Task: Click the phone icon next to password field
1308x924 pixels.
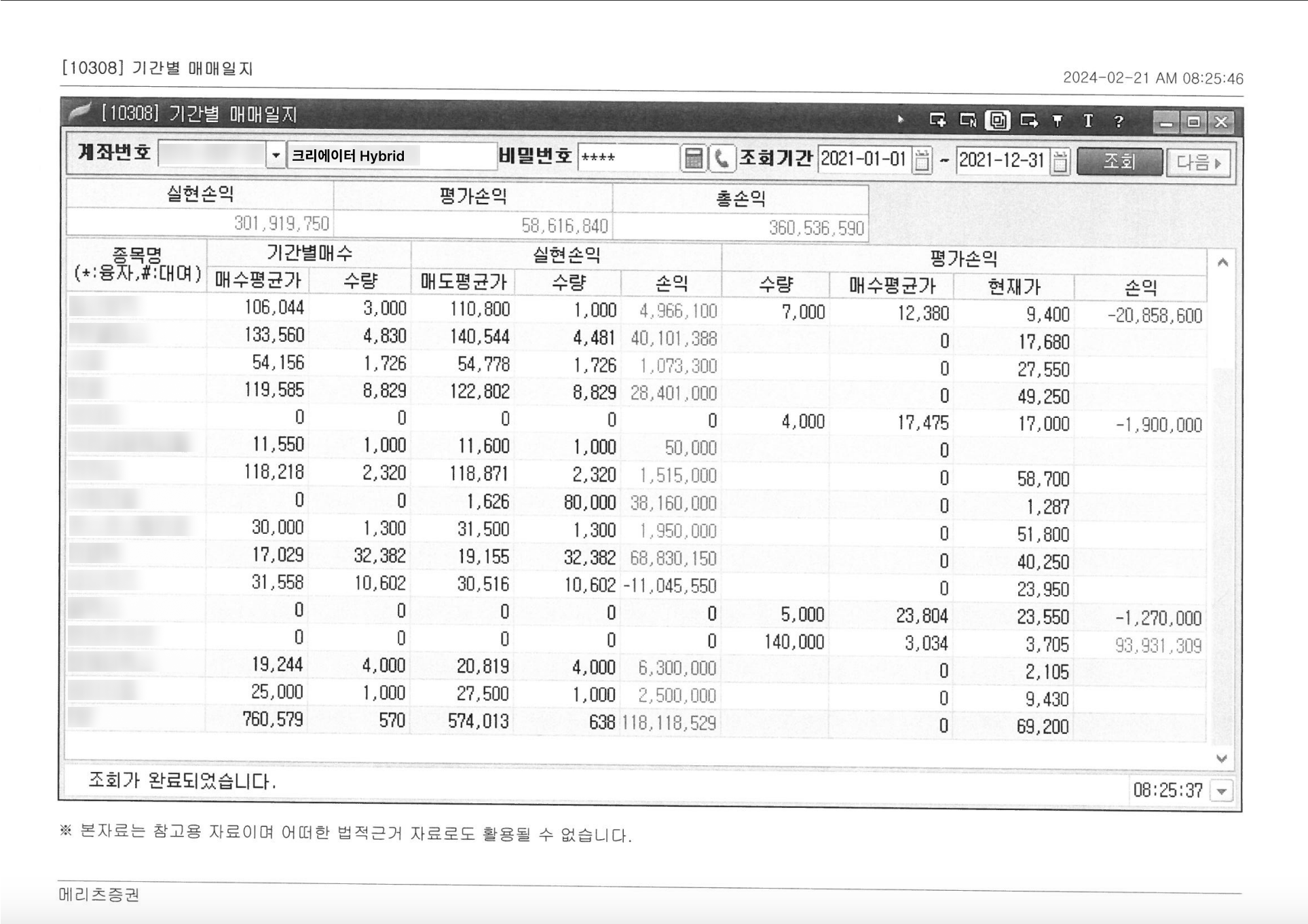Action: click(x=722, y=159)
